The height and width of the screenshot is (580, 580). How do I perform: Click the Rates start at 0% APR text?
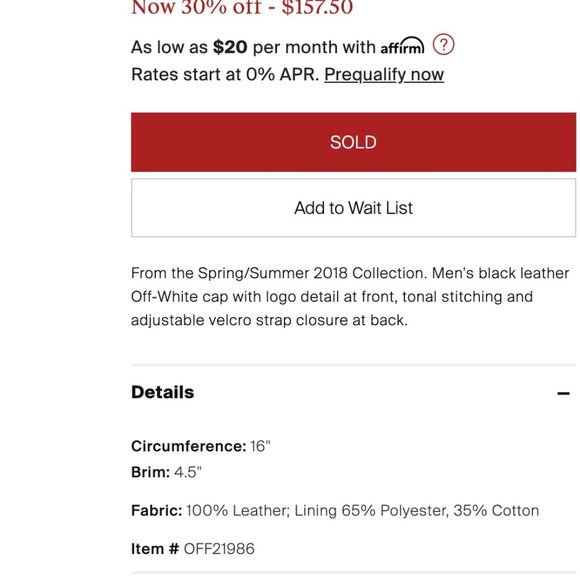pos(225,74)
